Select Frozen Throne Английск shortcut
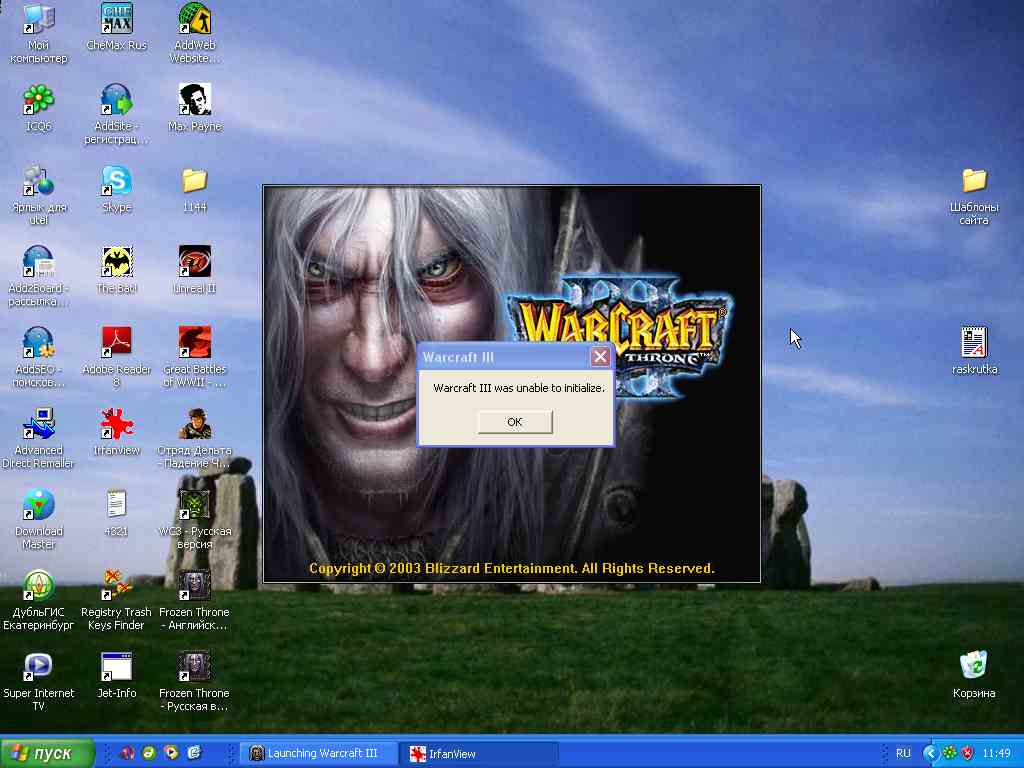The width and height of the screenshot is (1024, 768). (x=195, y=600)
